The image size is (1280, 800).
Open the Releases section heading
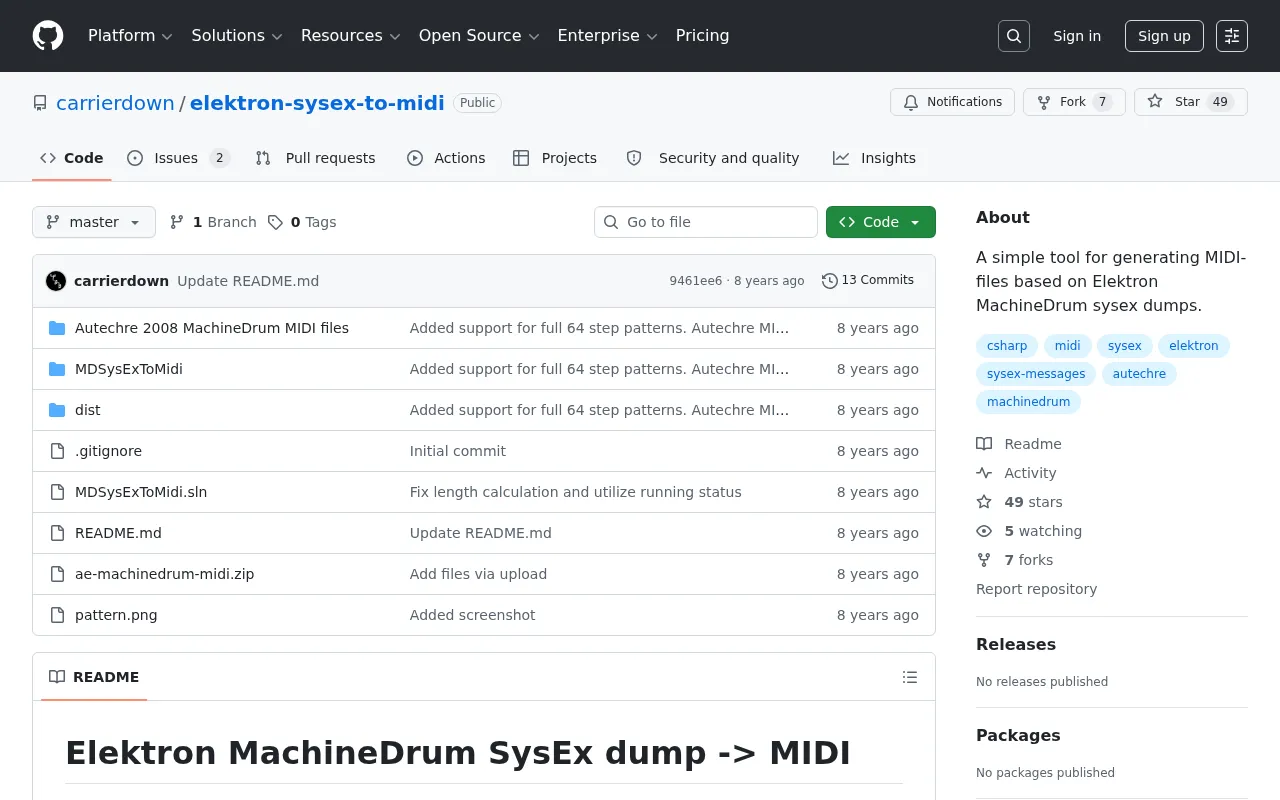pyautogui.click(x=1016, y=645)
